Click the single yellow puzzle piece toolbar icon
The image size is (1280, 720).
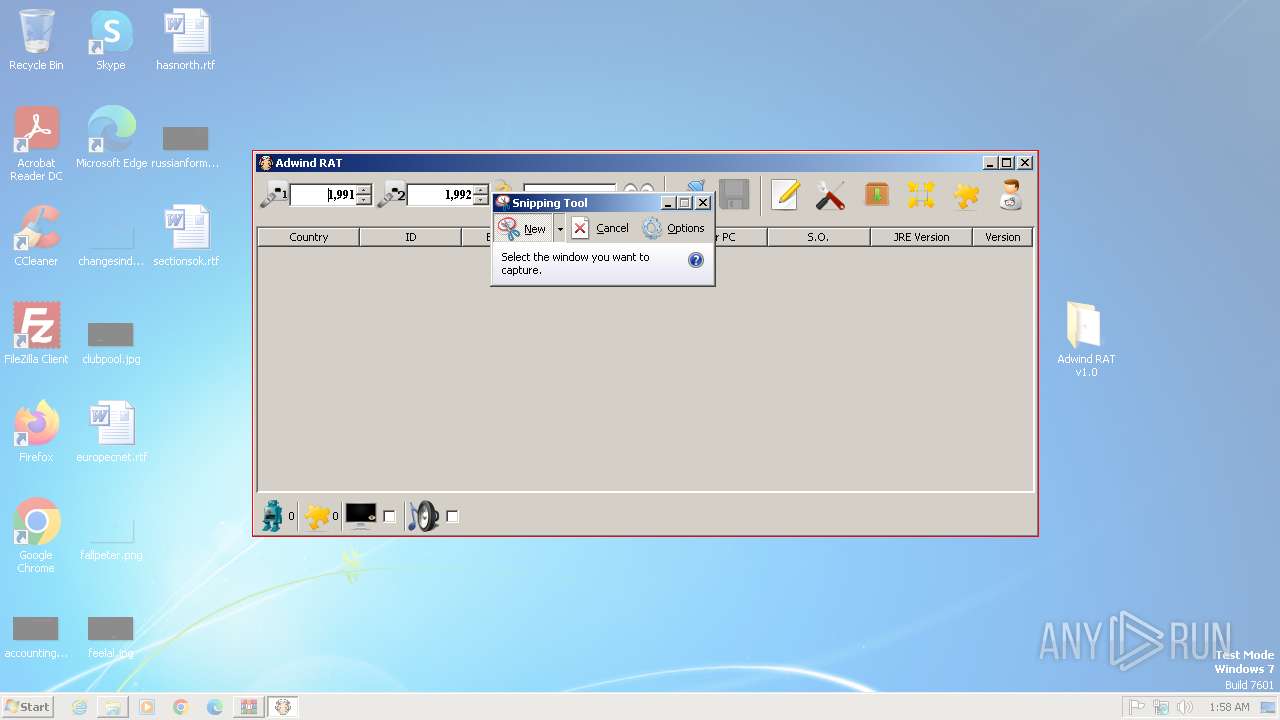click(x=966, y=195)
